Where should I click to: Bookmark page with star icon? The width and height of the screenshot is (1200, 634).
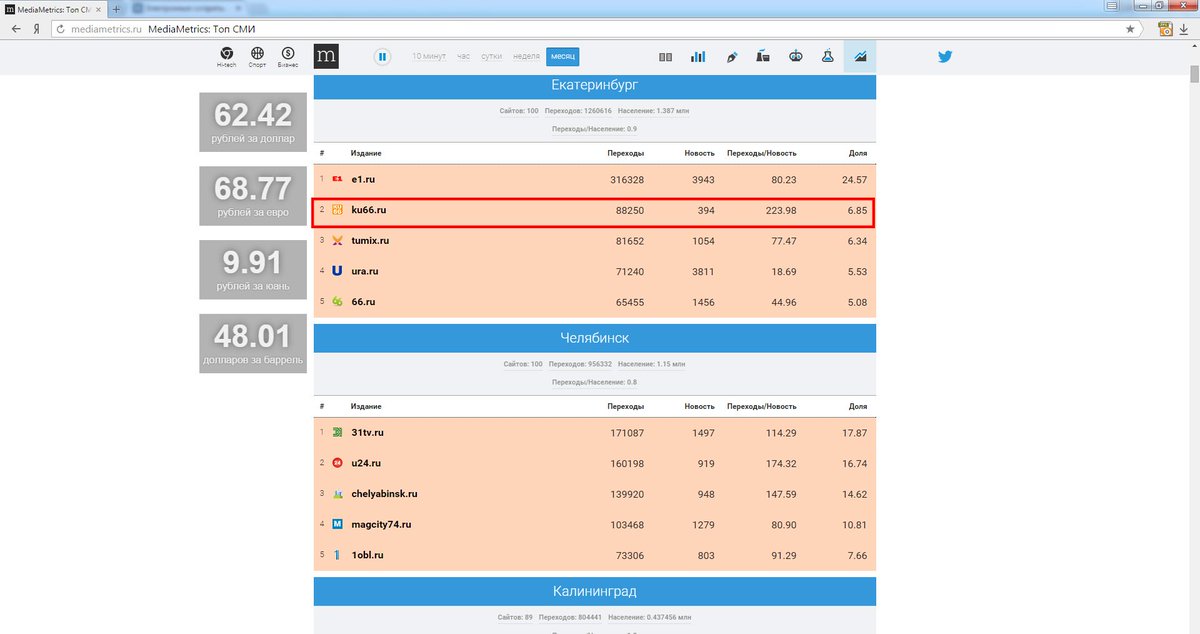click(1131, 29)
